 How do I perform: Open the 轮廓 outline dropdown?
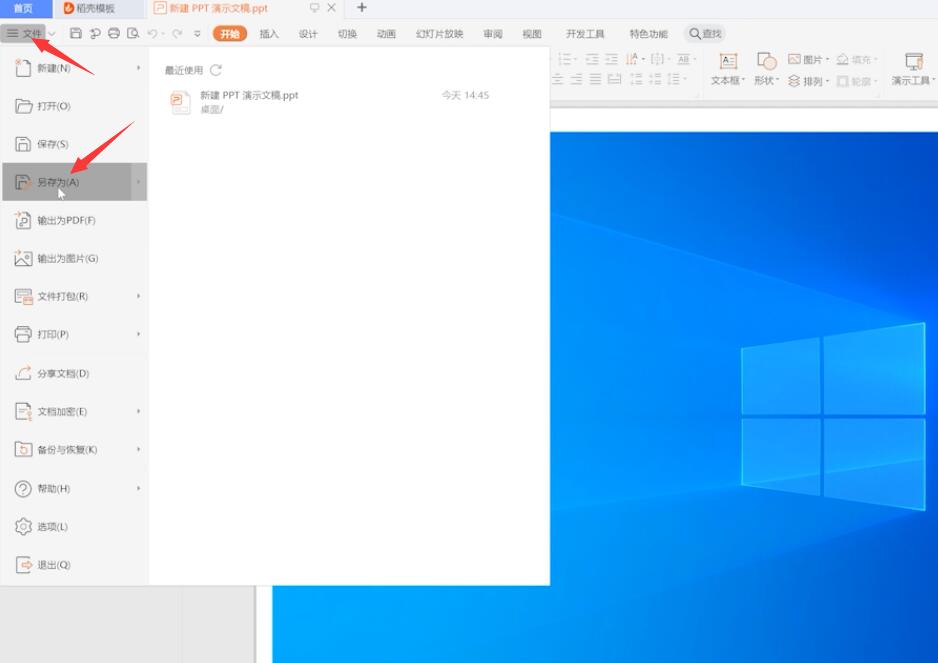tap(857, 81)
